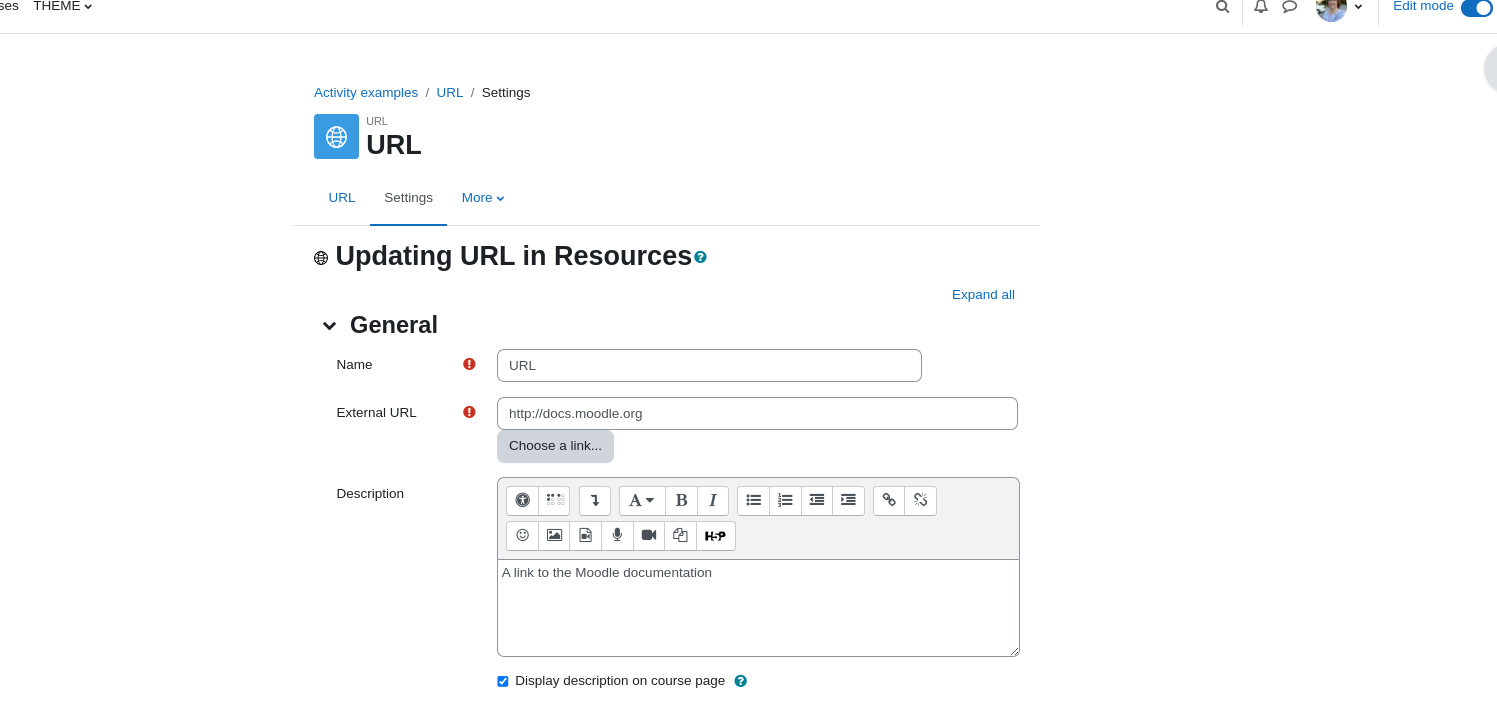Switch to the URL tab
This screenshot has height=702, width=1497.
click(342, 198)
